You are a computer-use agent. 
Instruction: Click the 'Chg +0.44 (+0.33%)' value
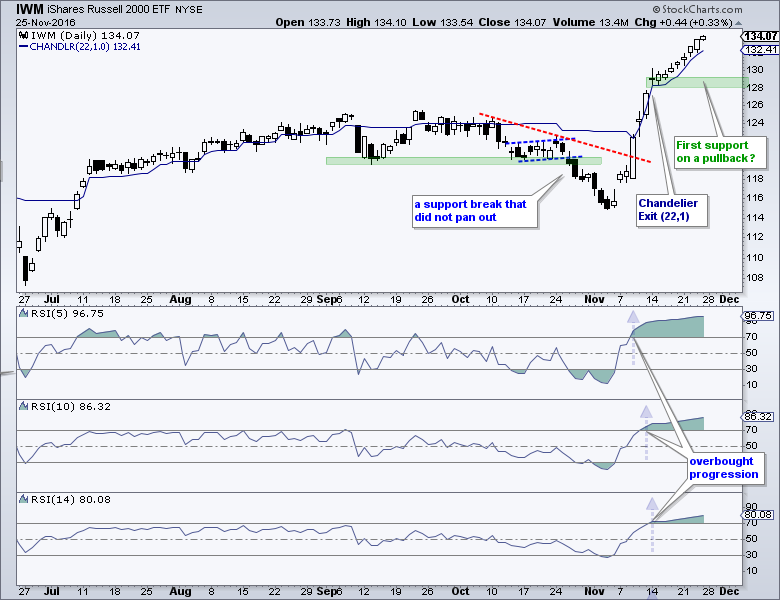coord(683,22)
